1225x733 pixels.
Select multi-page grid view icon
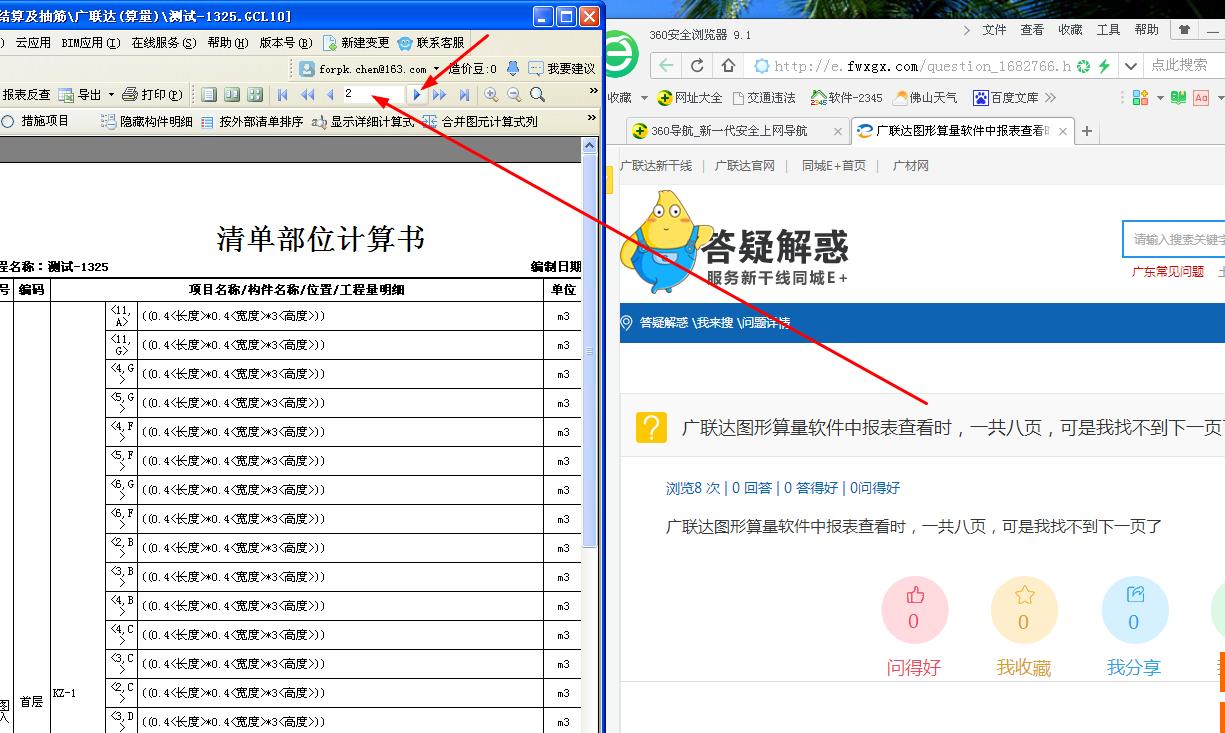pos(255,95)
